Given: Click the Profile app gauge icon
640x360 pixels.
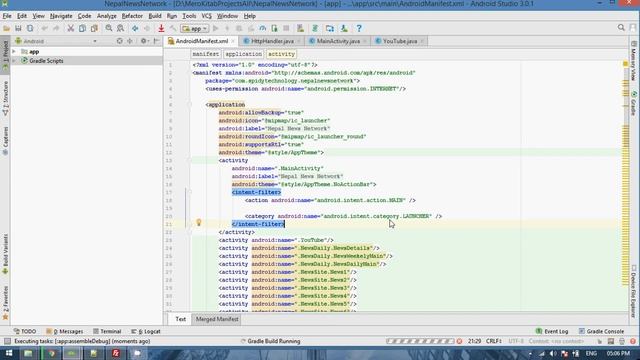Looking at the screenshot, I should click(262, 28).
